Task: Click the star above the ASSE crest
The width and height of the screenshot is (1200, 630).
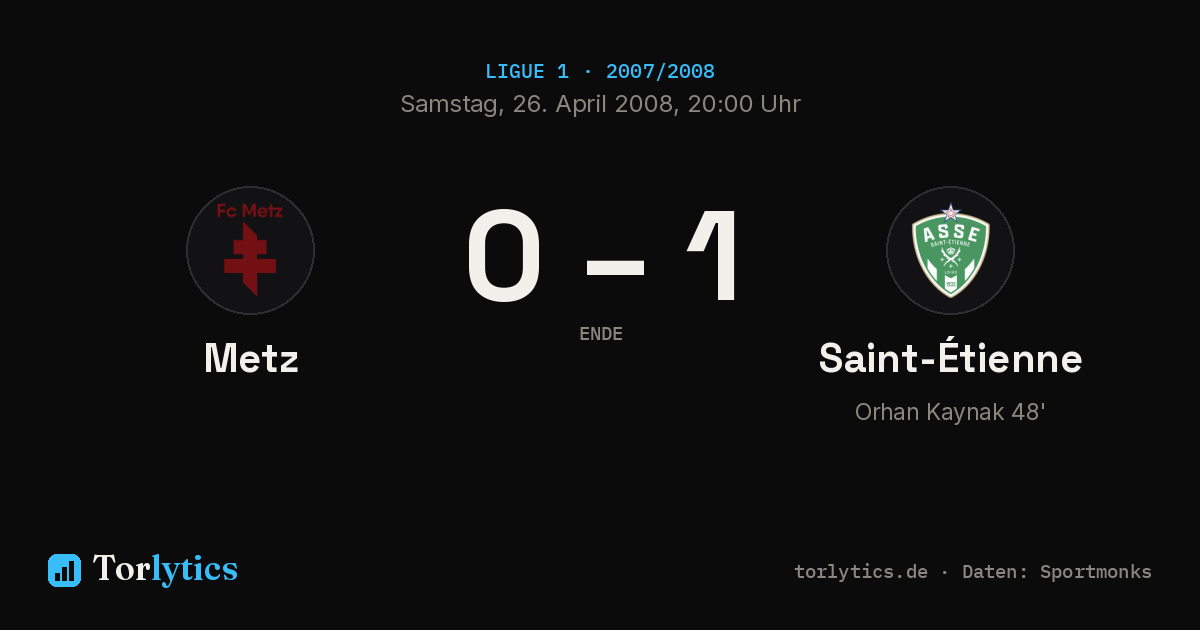Action: click(950, 212)
